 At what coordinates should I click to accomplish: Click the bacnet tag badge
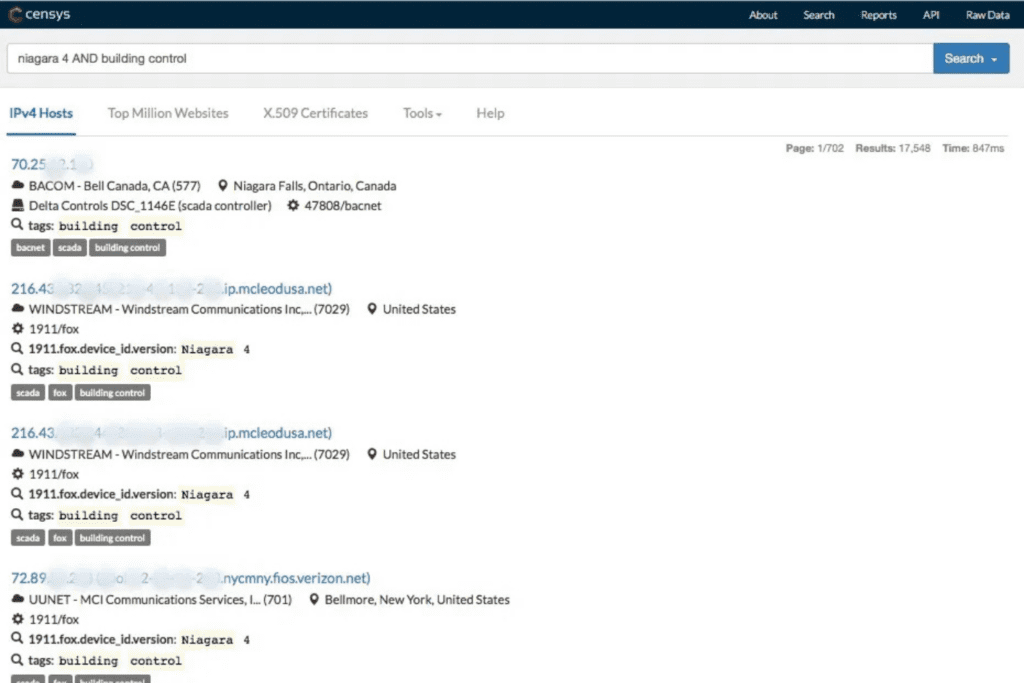pos(31,248)
